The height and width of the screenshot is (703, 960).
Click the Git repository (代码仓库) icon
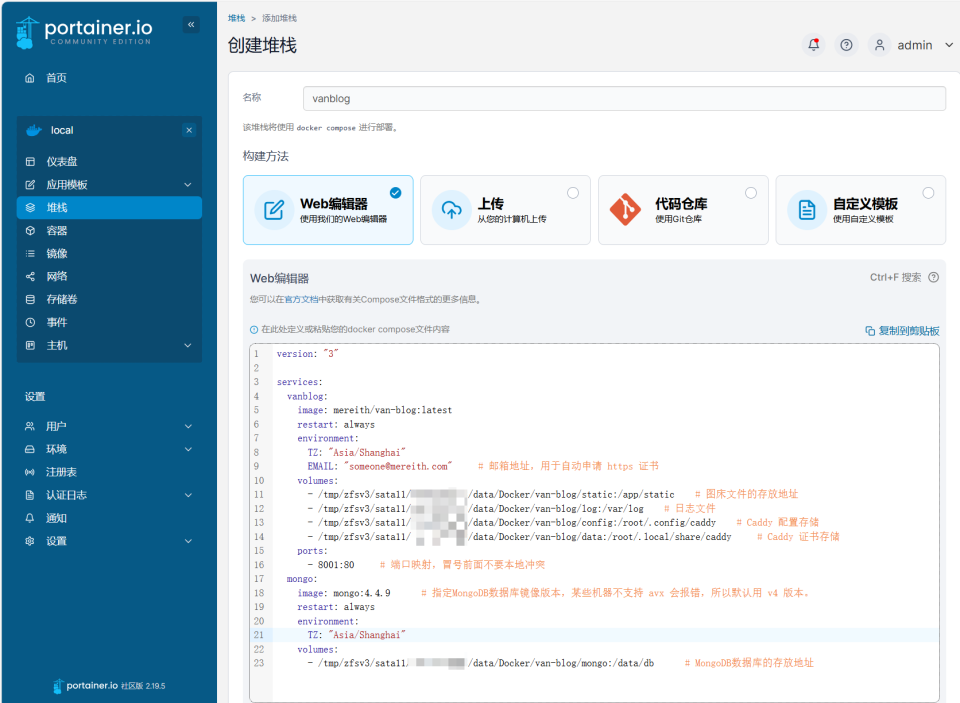tap(626, 210)
